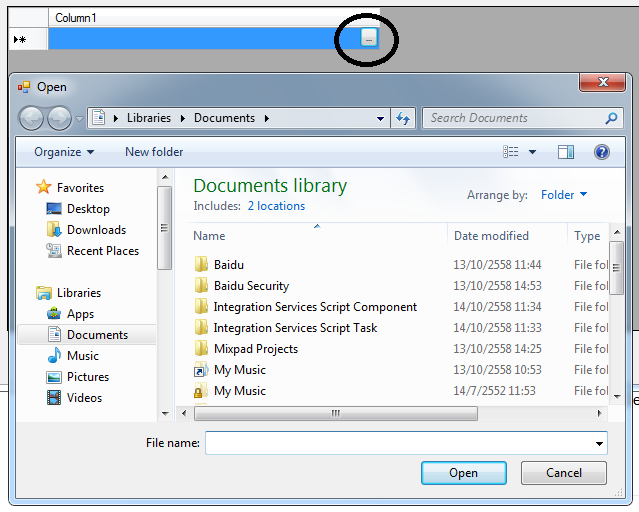Expand the arrow before Libraries breadcrumb
The image size is (639, 512).
pyautogui.click(x=116, y=118)
